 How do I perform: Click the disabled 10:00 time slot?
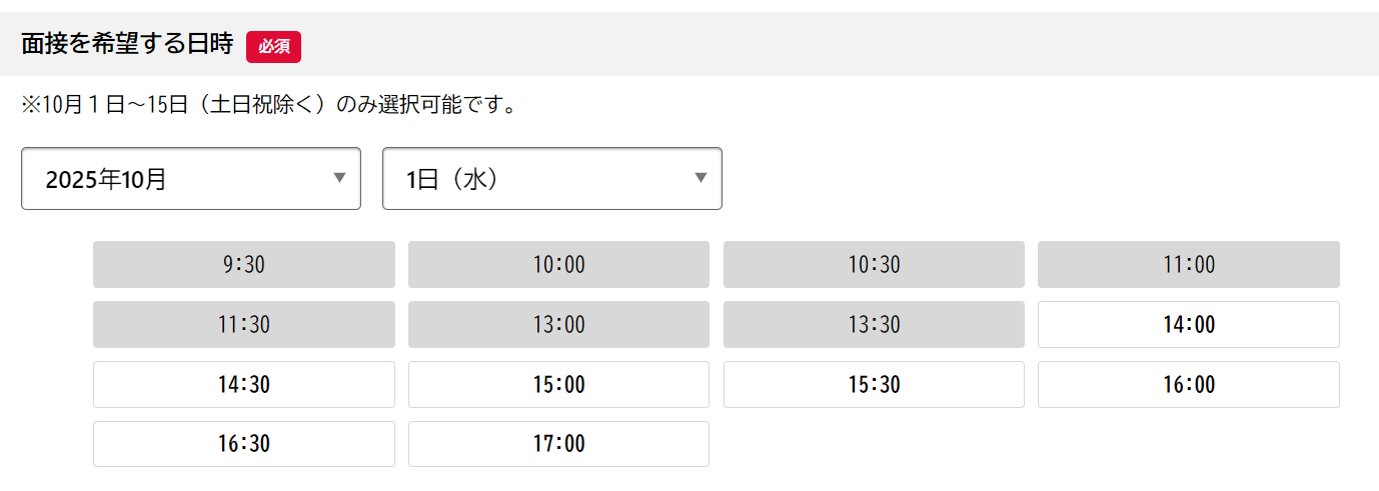[x=558, y=265]
